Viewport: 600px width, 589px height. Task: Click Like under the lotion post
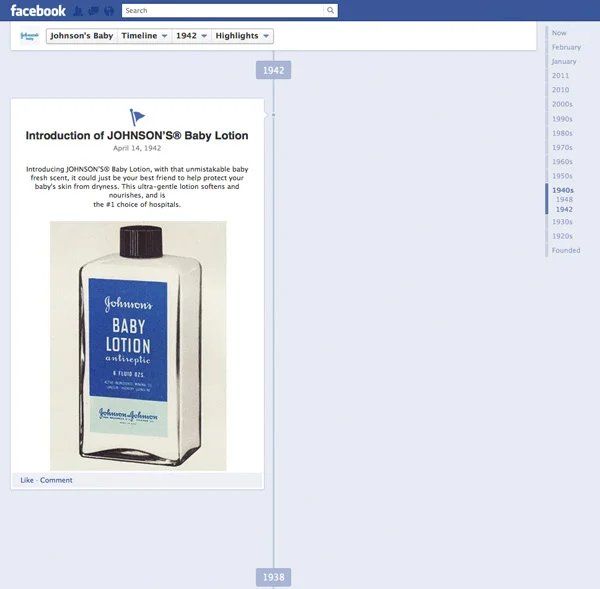[x=27, y=480]
